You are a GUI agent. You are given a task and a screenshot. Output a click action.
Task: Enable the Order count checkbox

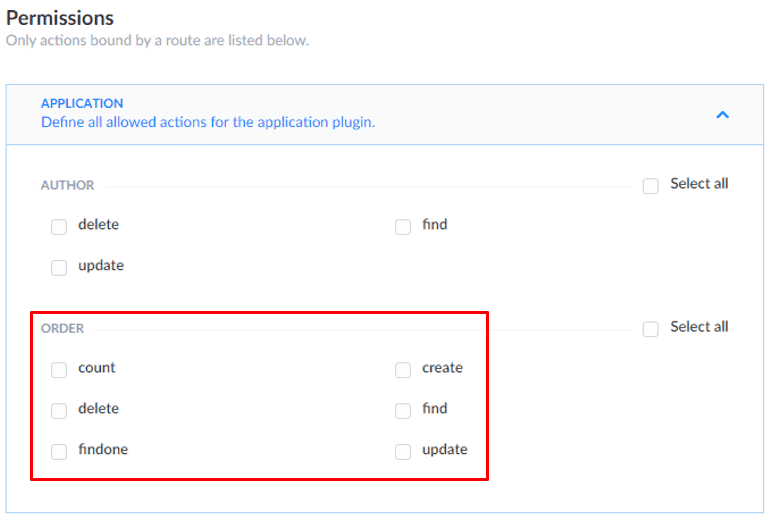(59, 369)
